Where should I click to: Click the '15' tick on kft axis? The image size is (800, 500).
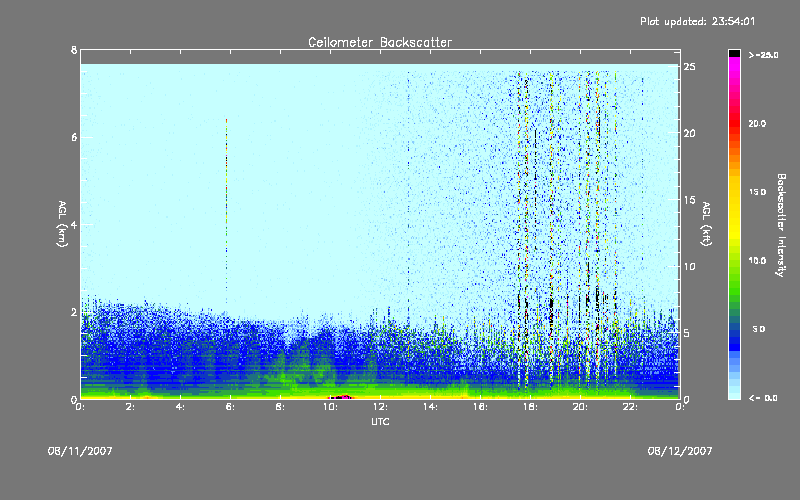[x=689, y=200]
